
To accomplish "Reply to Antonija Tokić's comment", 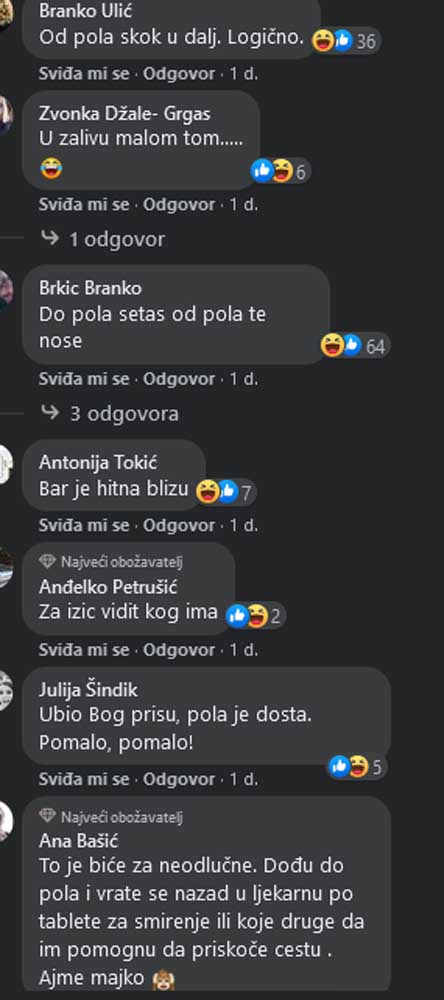I will click(x=179, y=526).
